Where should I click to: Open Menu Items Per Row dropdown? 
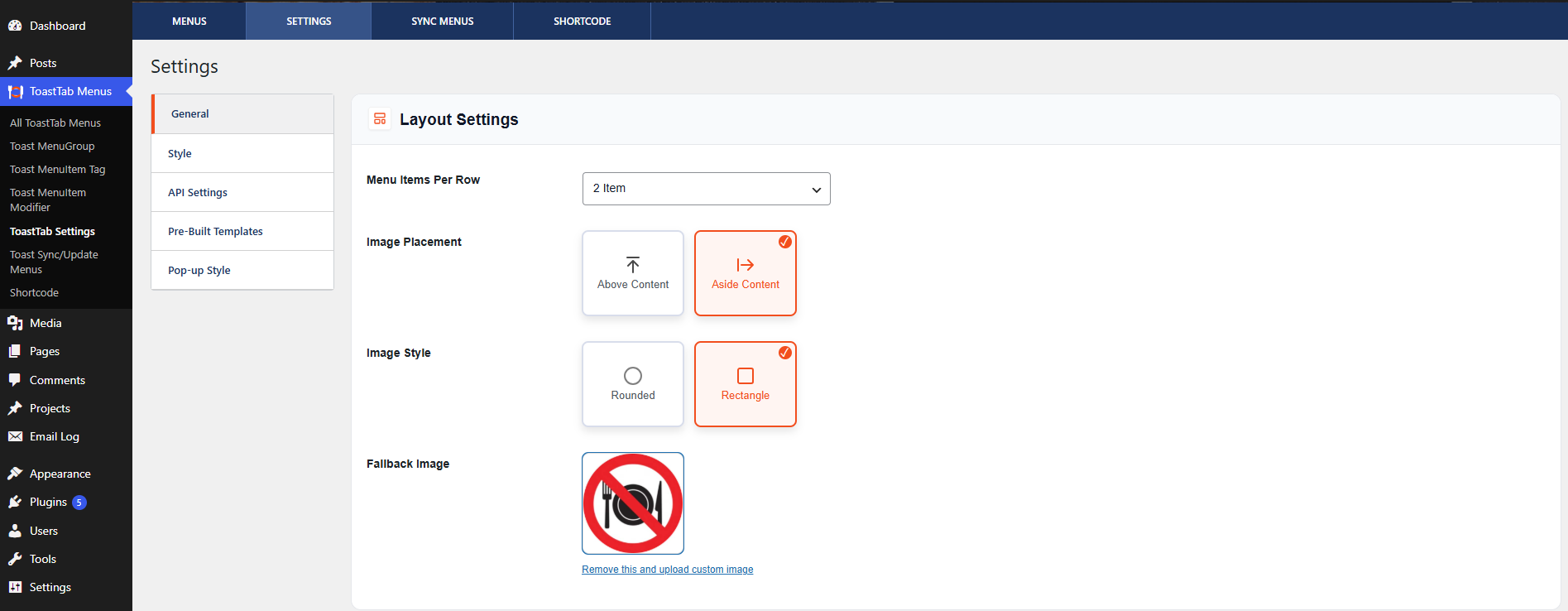click(707, 189)
